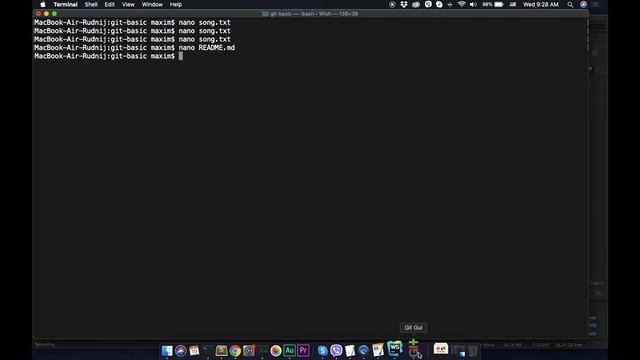Open the Trash in the Dock
Screen dimensions: 640x360
473,351
